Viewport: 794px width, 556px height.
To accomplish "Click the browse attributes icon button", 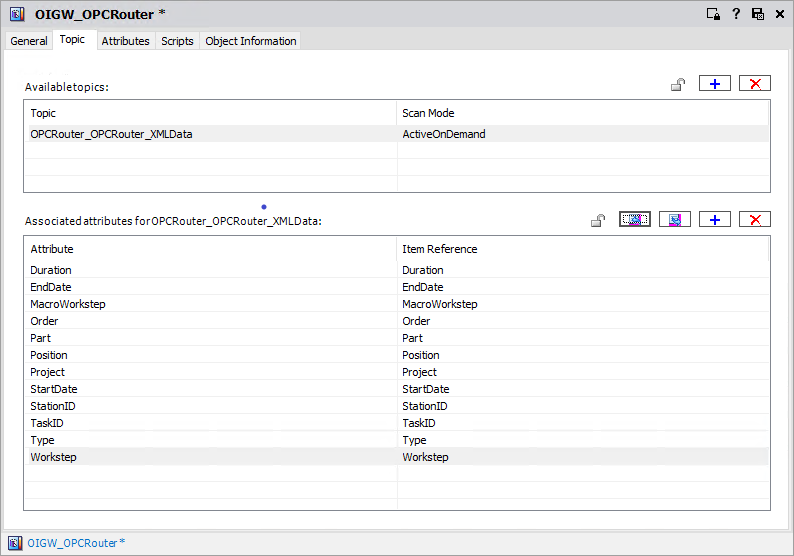I will click(x=634, y=220).
